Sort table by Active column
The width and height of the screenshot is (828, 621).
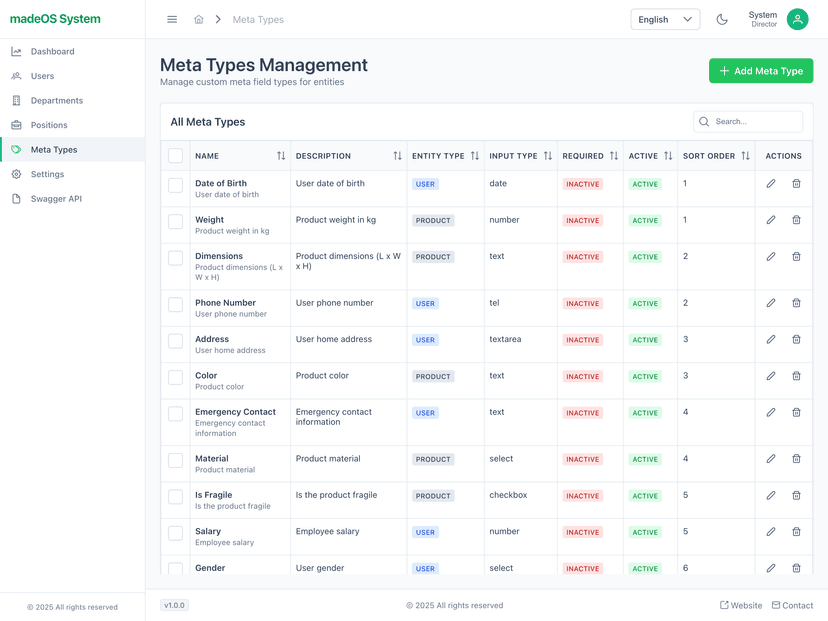pyautogui.click(x=668, y=156)
